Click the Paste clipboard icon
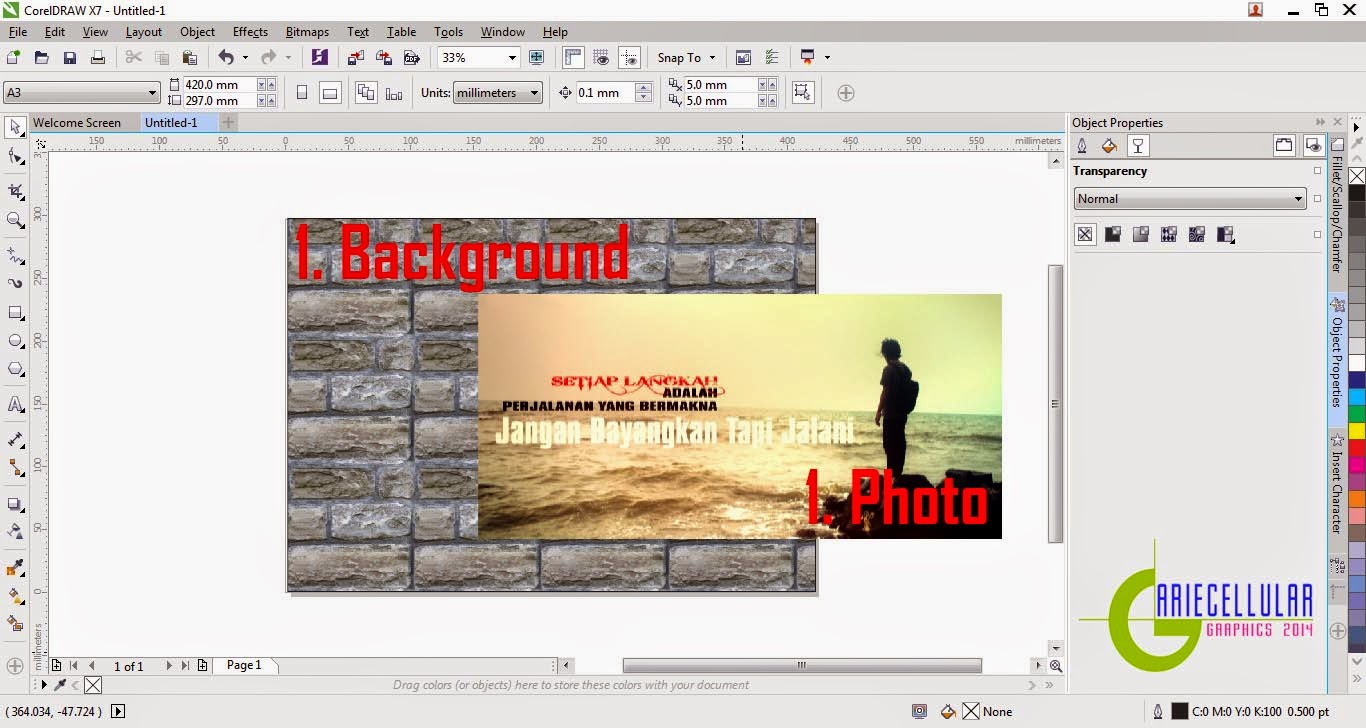The image size is (1366, 728). click(x=188, y=58)
